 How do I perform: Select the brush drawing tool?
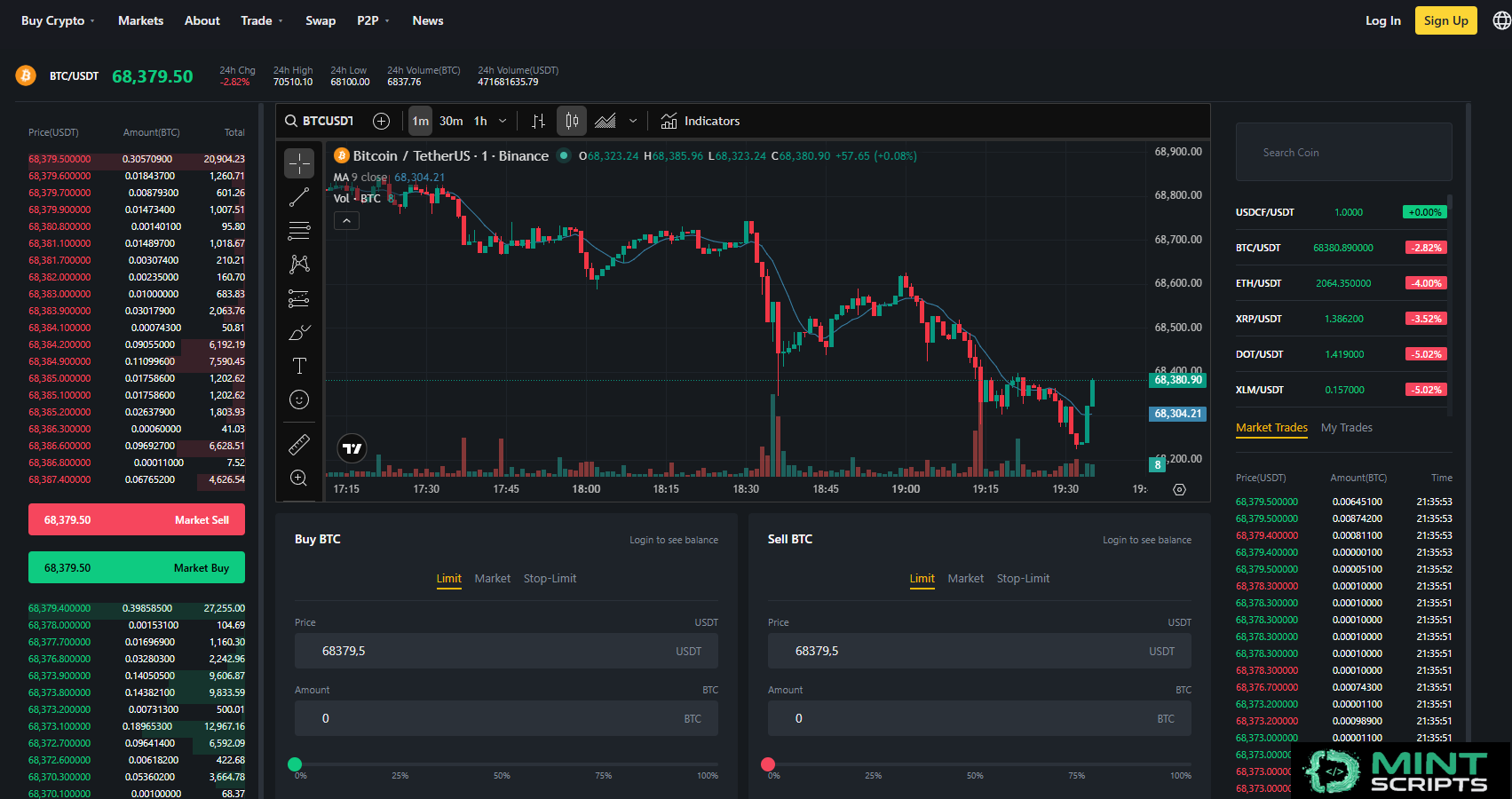tap(299, 332)
